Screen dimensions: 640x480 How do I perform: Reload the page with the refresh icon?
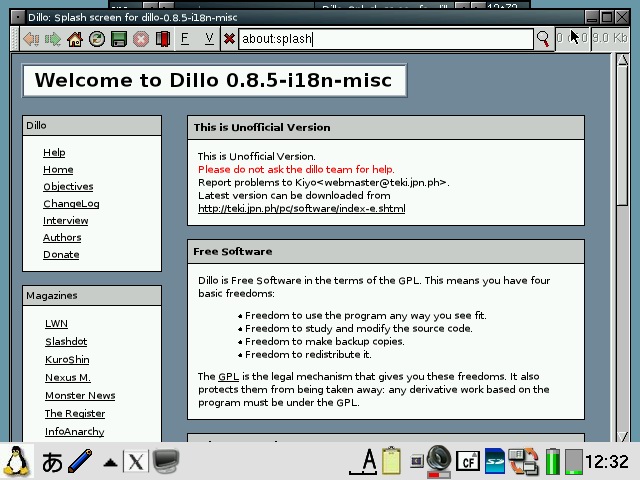pyautogui.click(x=97, y=39)
